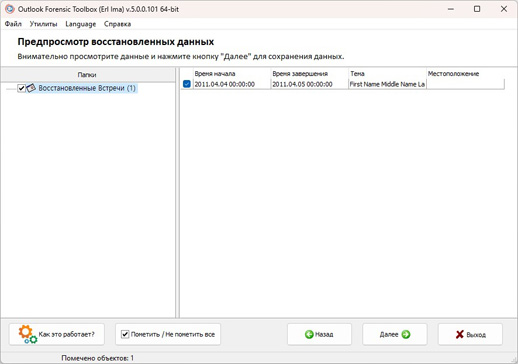Open the Утилиты menu

pos(43,24)
